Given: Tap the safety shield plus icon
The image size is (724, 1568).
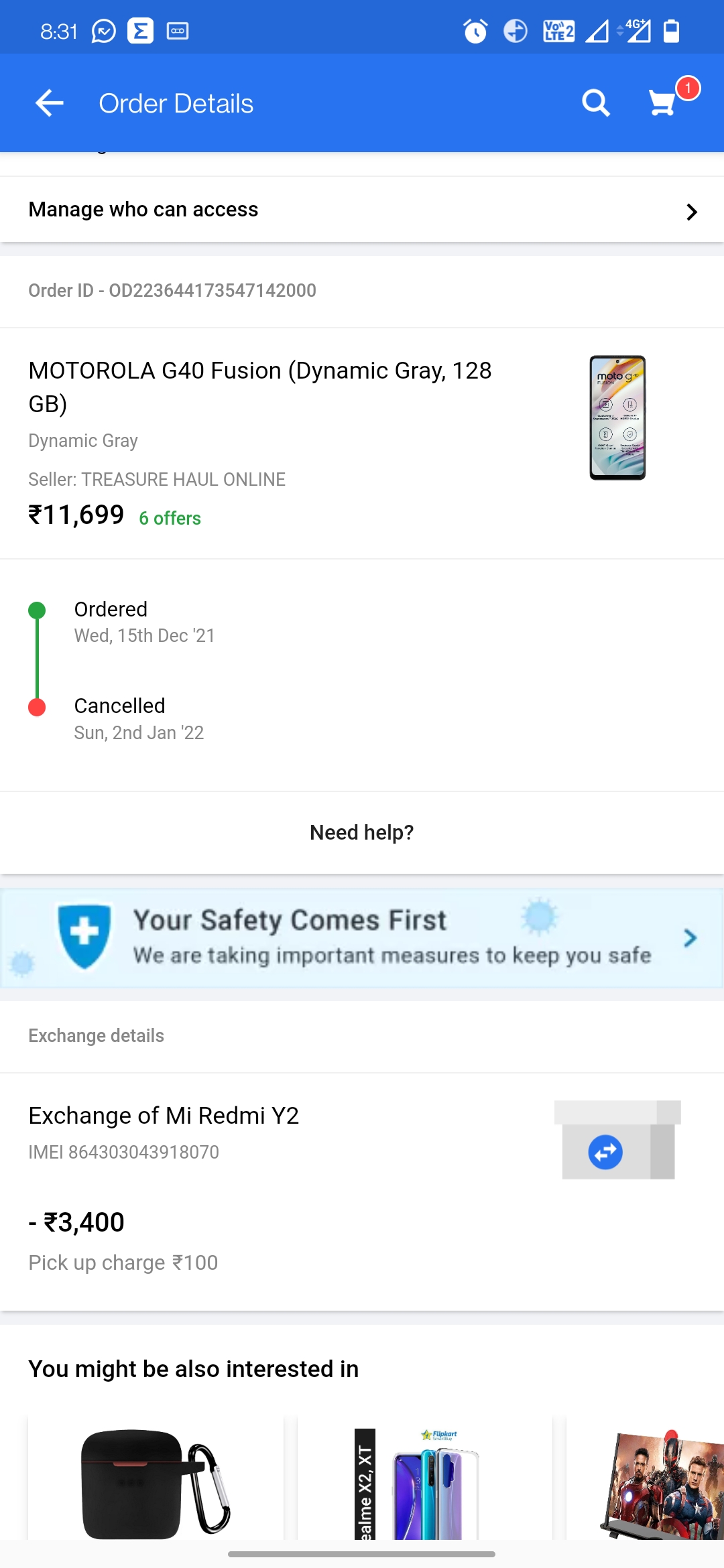Looking at the screenshot, I should tap(84, 936).
